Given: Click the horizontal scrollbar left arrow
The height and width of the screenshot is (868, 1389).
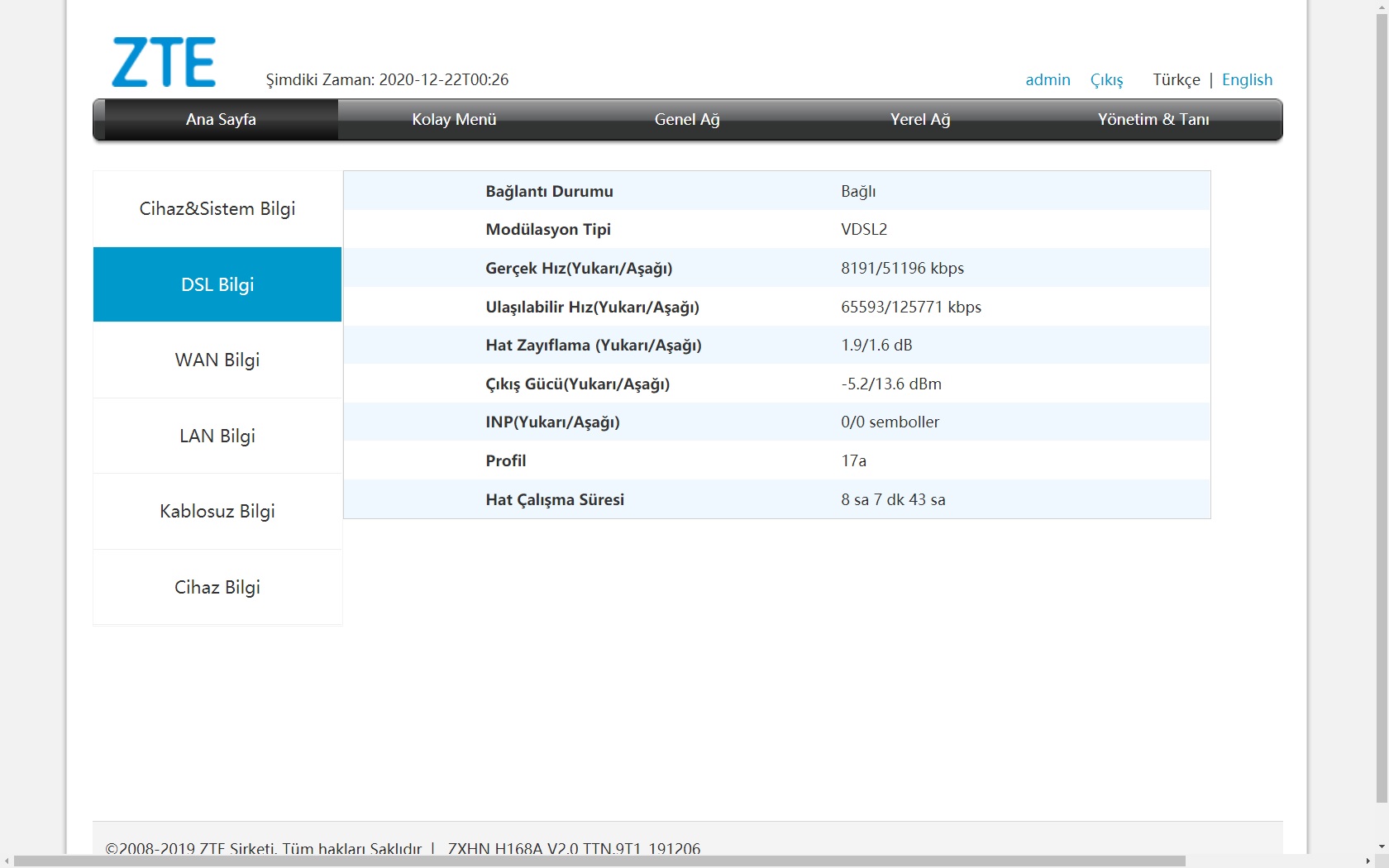Looking at the screenshot, I should [x=7, y=861].
